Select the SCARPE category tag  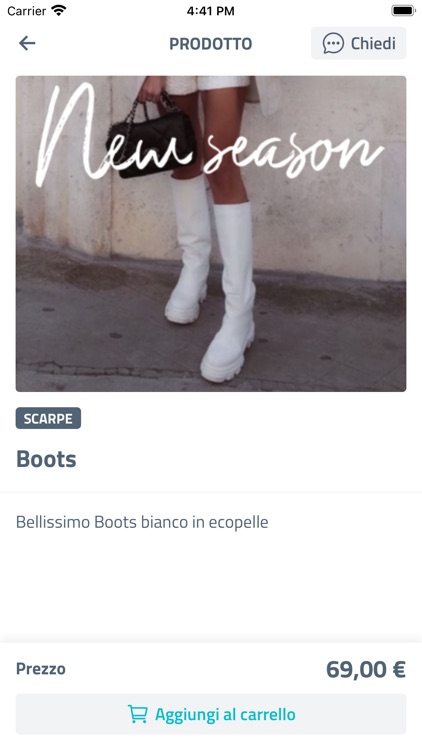tap(48, 419)
